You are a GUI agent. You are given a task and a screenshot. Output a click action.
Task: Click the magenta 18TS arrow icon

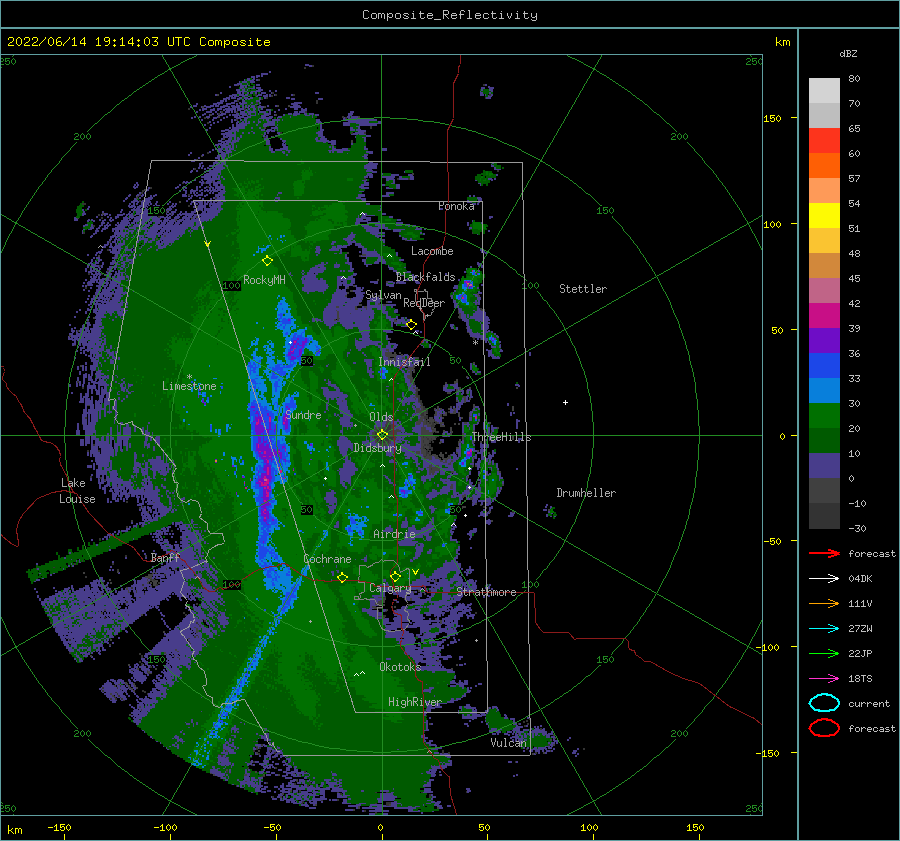click(824, 679)
